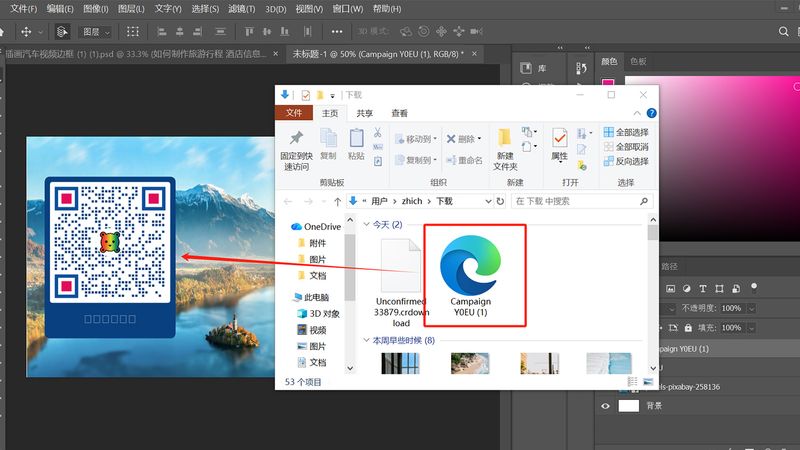This screenshot has height=450, width=800.
Task: Select the Move tool in Photoshop options bar
Action: point(26,32)
